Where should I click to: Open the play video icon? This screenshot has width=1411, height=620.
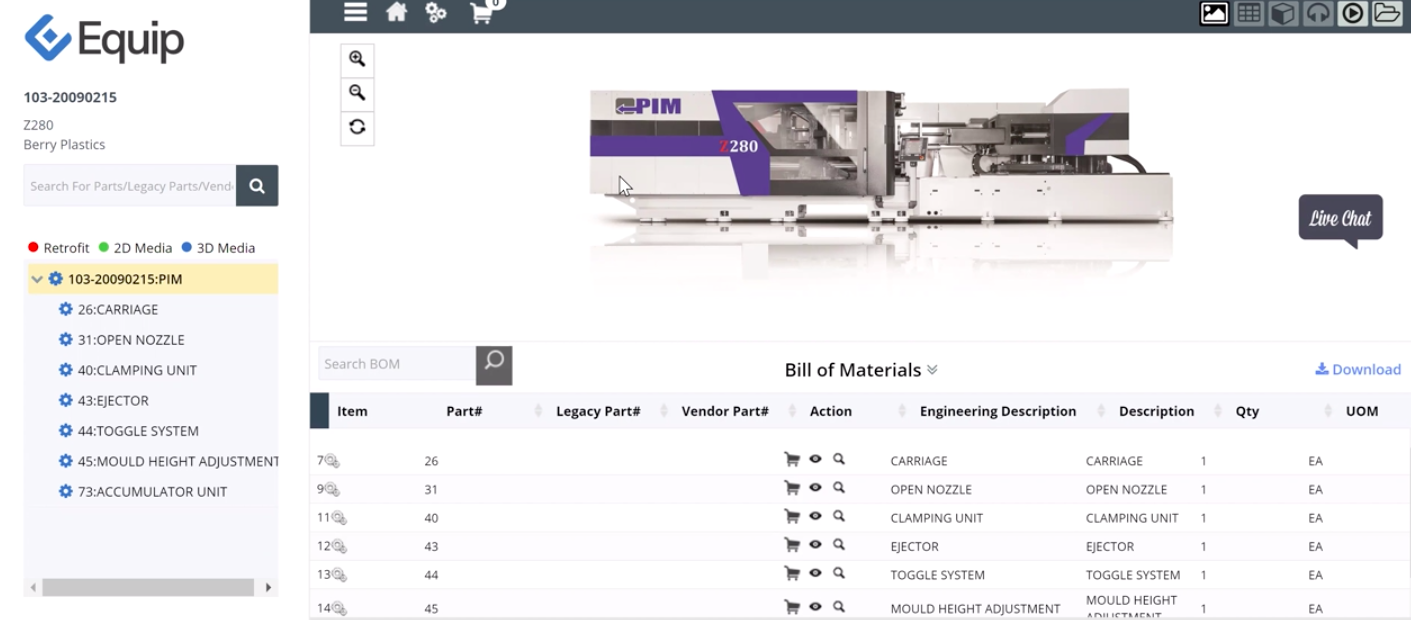(x=1352, y=13)
